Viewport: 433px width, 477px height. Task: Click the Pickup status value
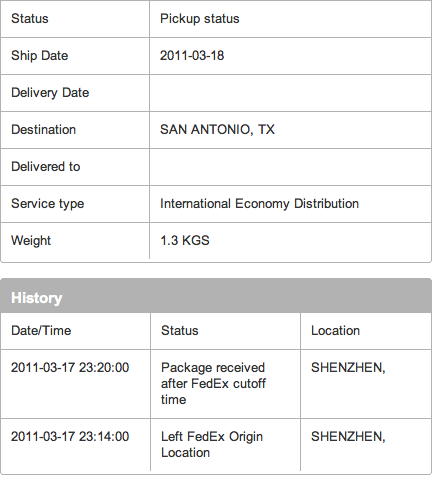click(x=200, y=19)
